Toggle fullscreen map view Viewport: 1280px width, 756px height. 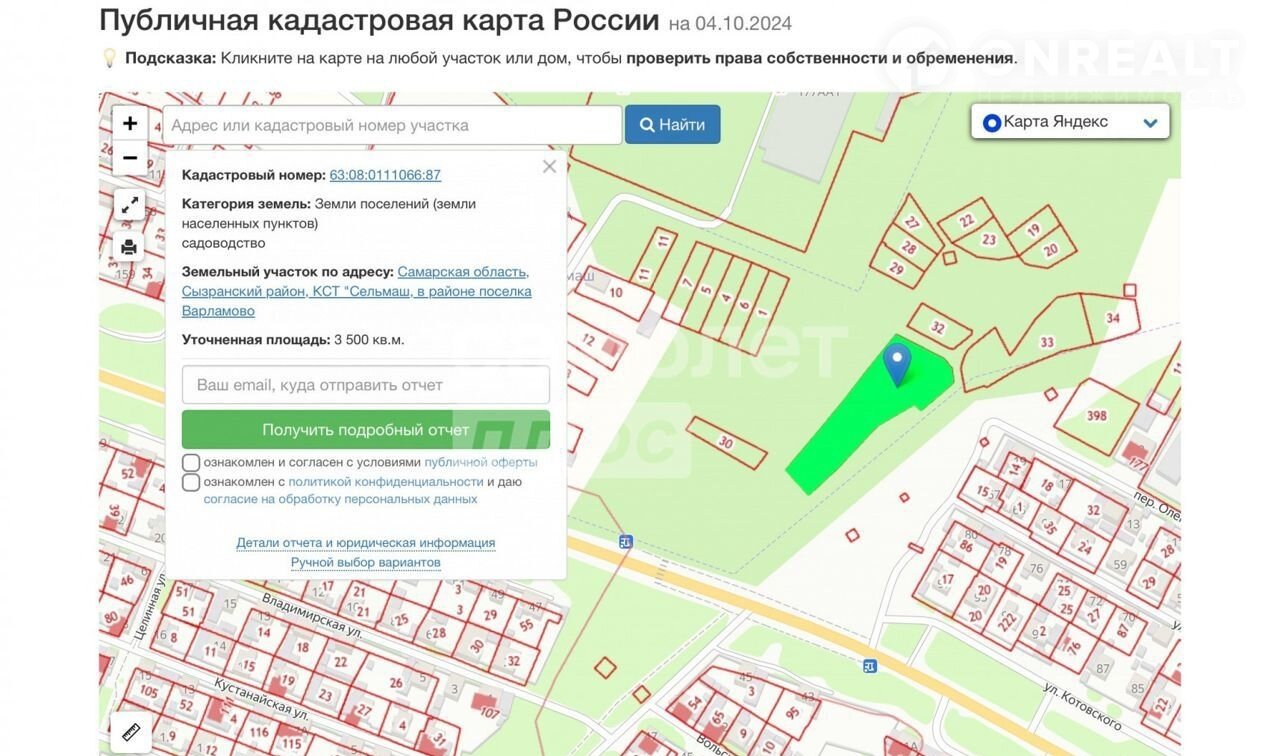130,206
